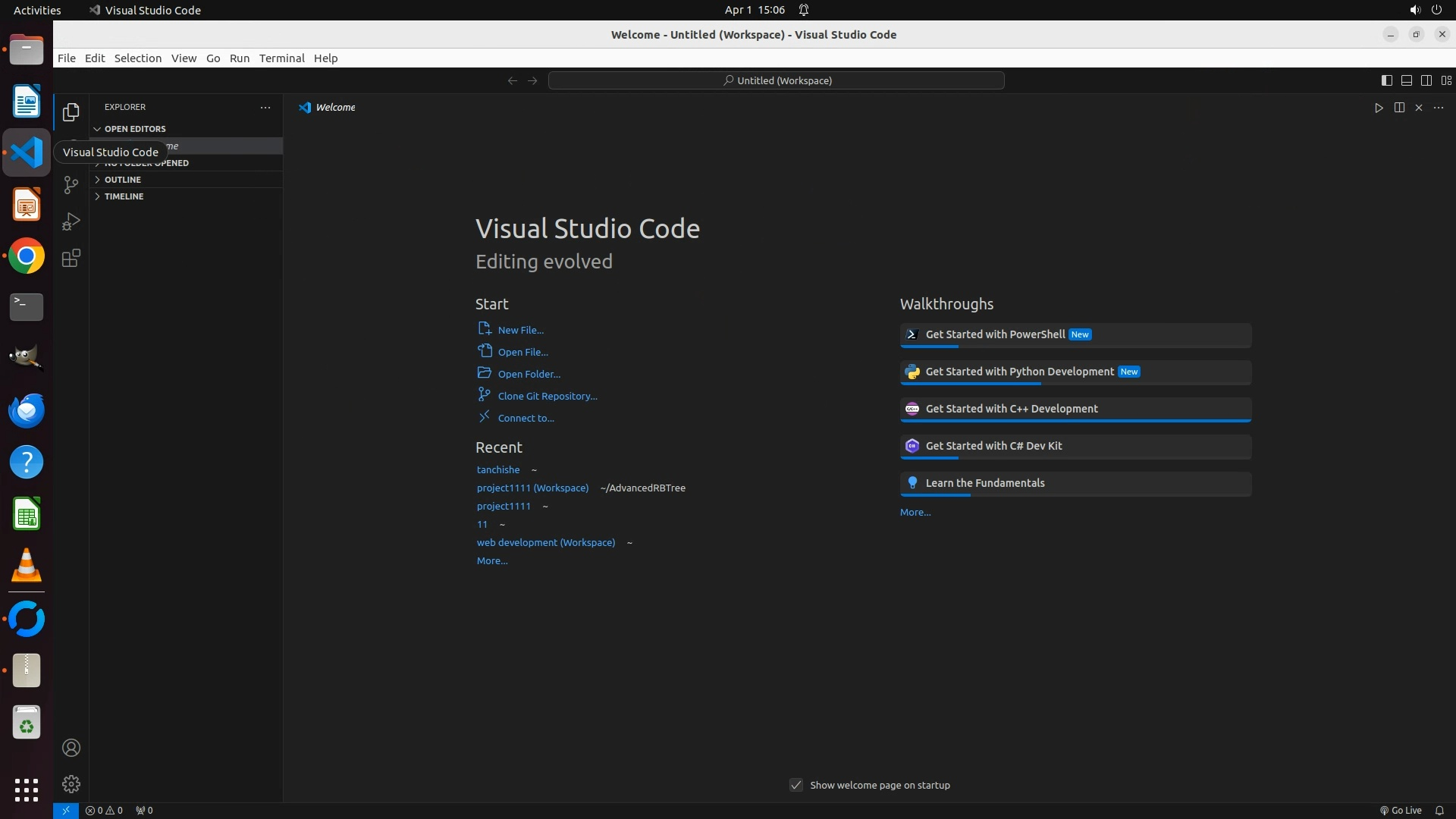Click the split editor right icon
This screenshot has width=1456, height=819.
click(x=1398, y=108)
